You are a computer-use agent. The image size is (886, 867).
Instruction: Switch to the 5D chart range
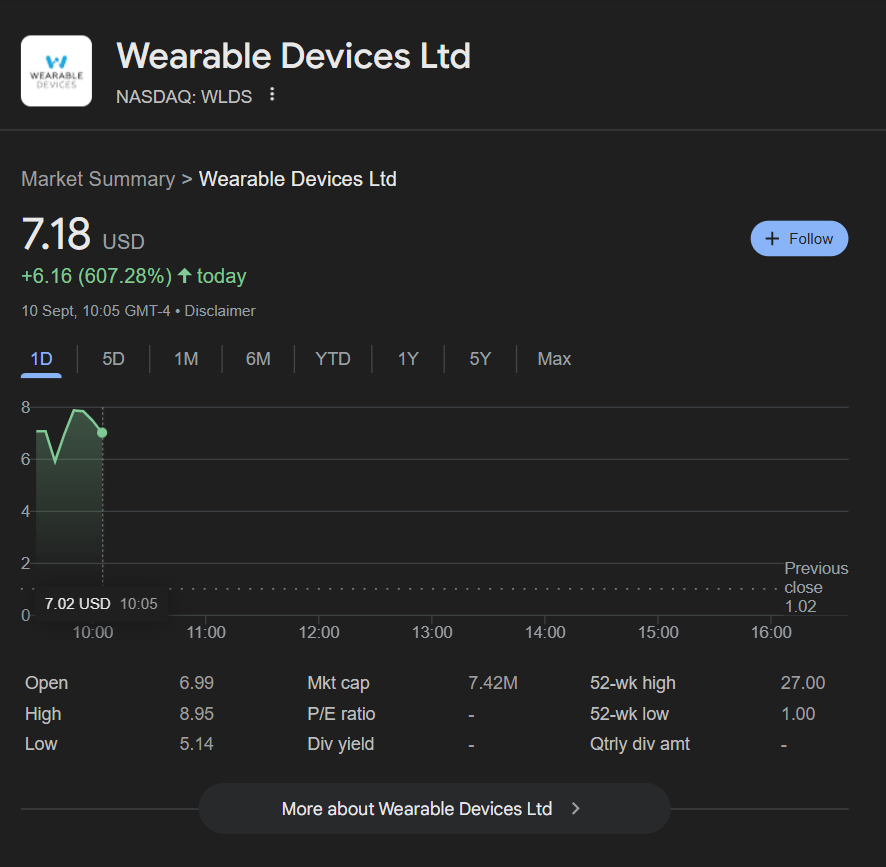pyautogui.click(x=113, y=359)
